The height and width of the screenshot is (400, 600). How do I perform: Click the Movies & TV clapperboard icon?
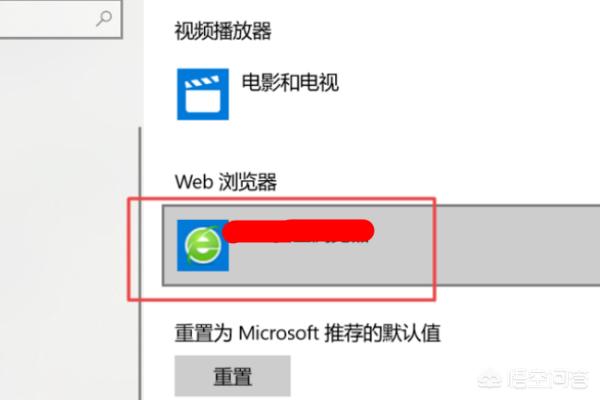203,96
